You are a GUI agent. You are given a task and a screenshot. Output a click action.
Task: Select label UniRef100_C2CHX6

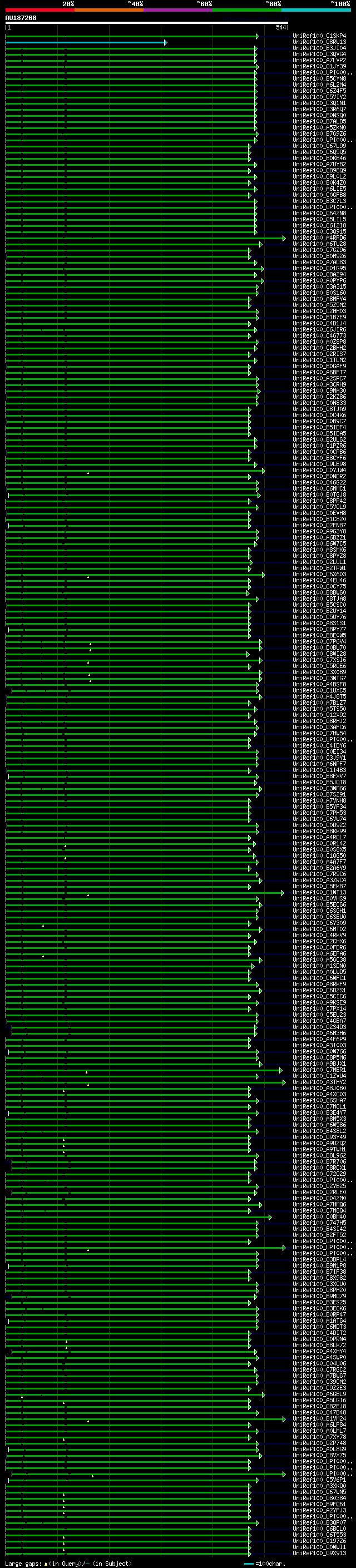pyautogui.click(x=319, y=941)
